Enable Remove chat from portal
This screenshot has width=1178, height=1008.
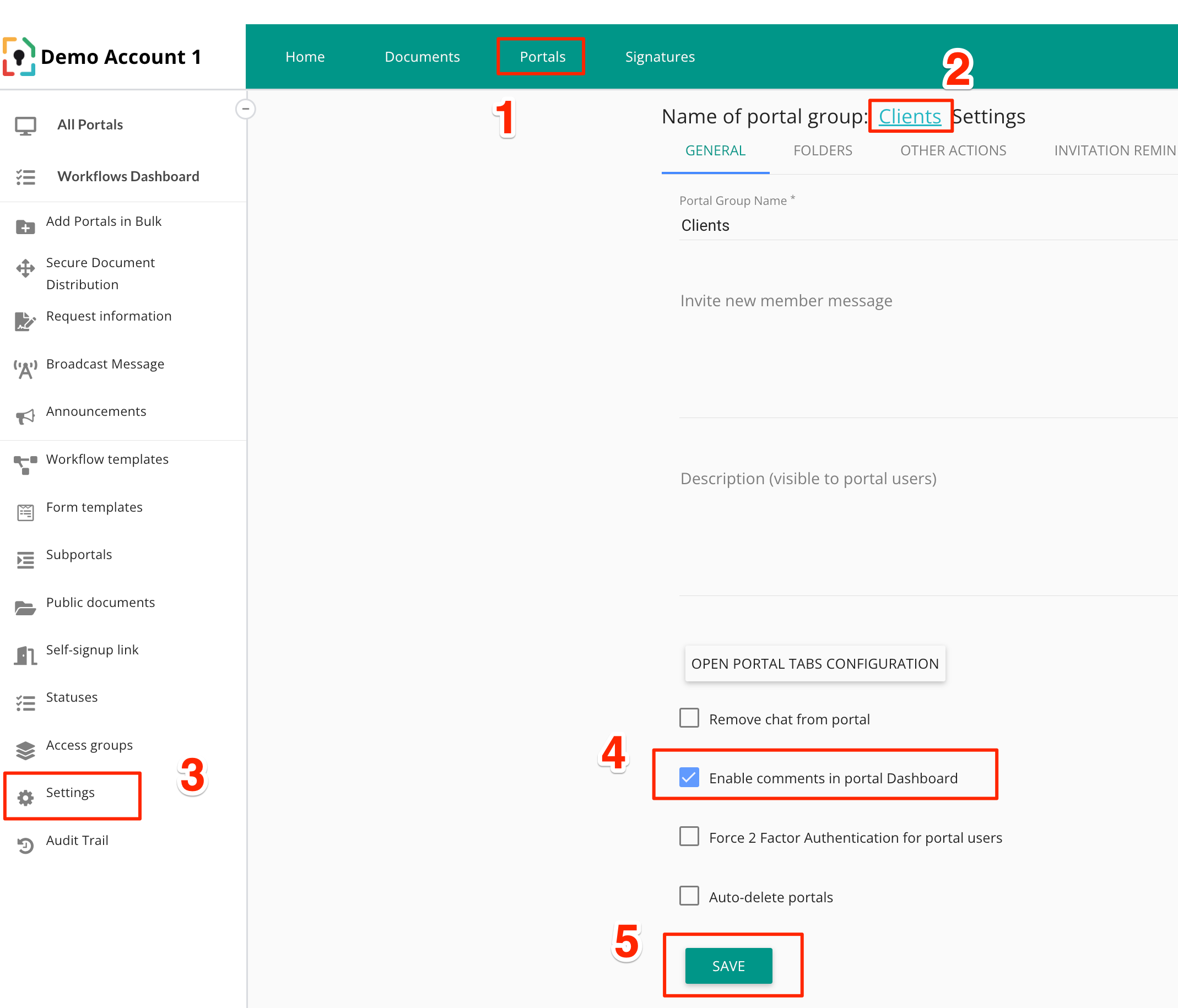coord(689,718)
